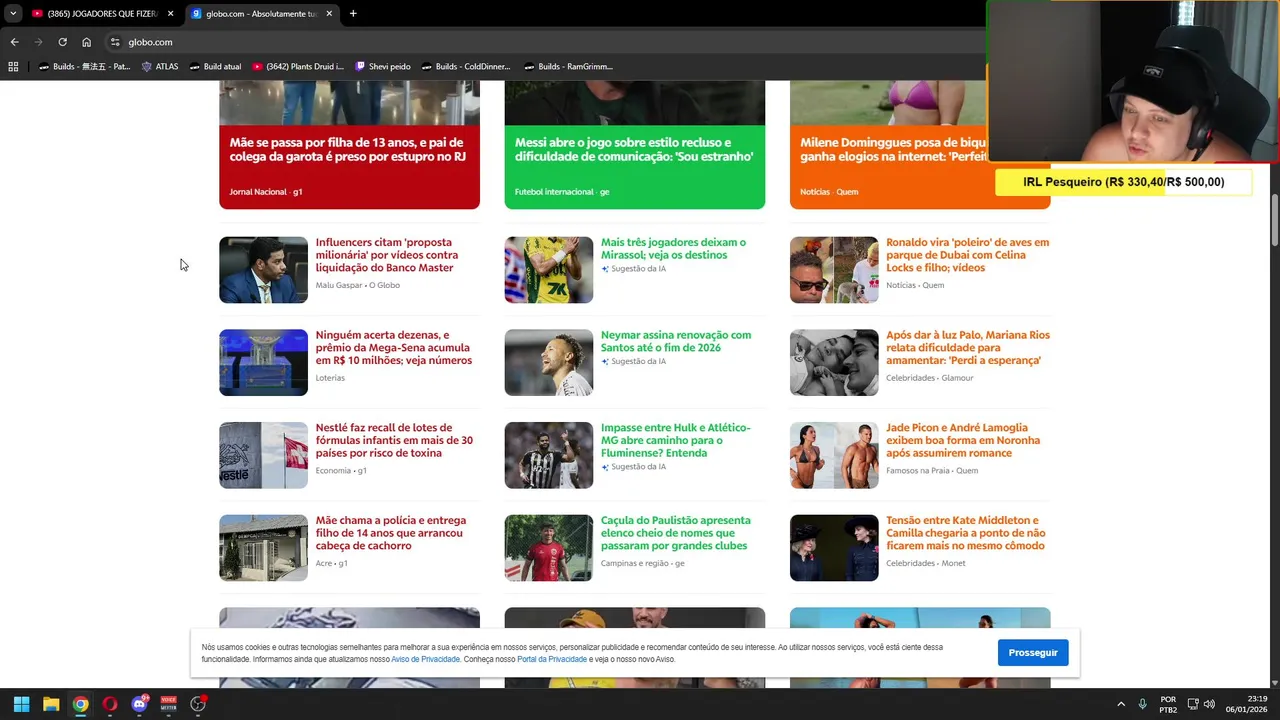The image size is (1280, 720).
Task: Open the Nestlé recall headline
Action: [394, 440]
